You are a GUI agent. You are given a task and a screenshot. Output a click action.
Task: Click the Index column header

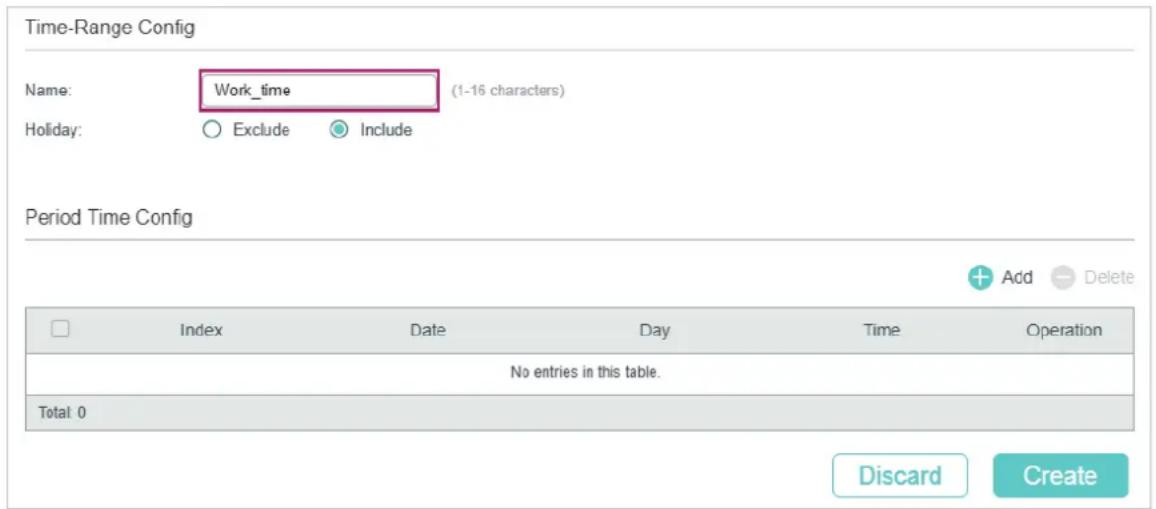coord(201,330)
